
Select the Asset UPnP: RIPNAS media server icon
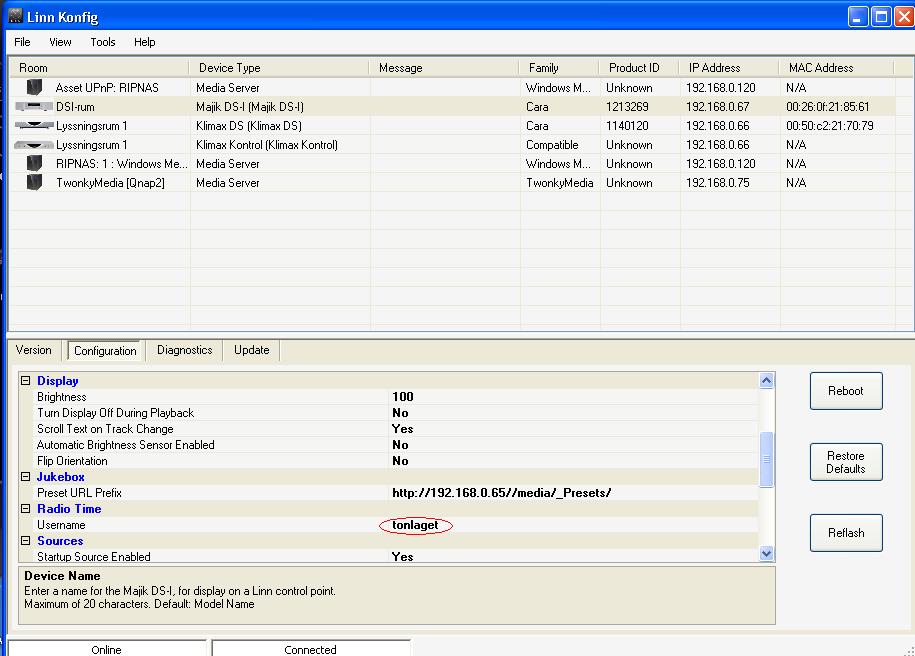pyautogui.click(x=34, y=87)
